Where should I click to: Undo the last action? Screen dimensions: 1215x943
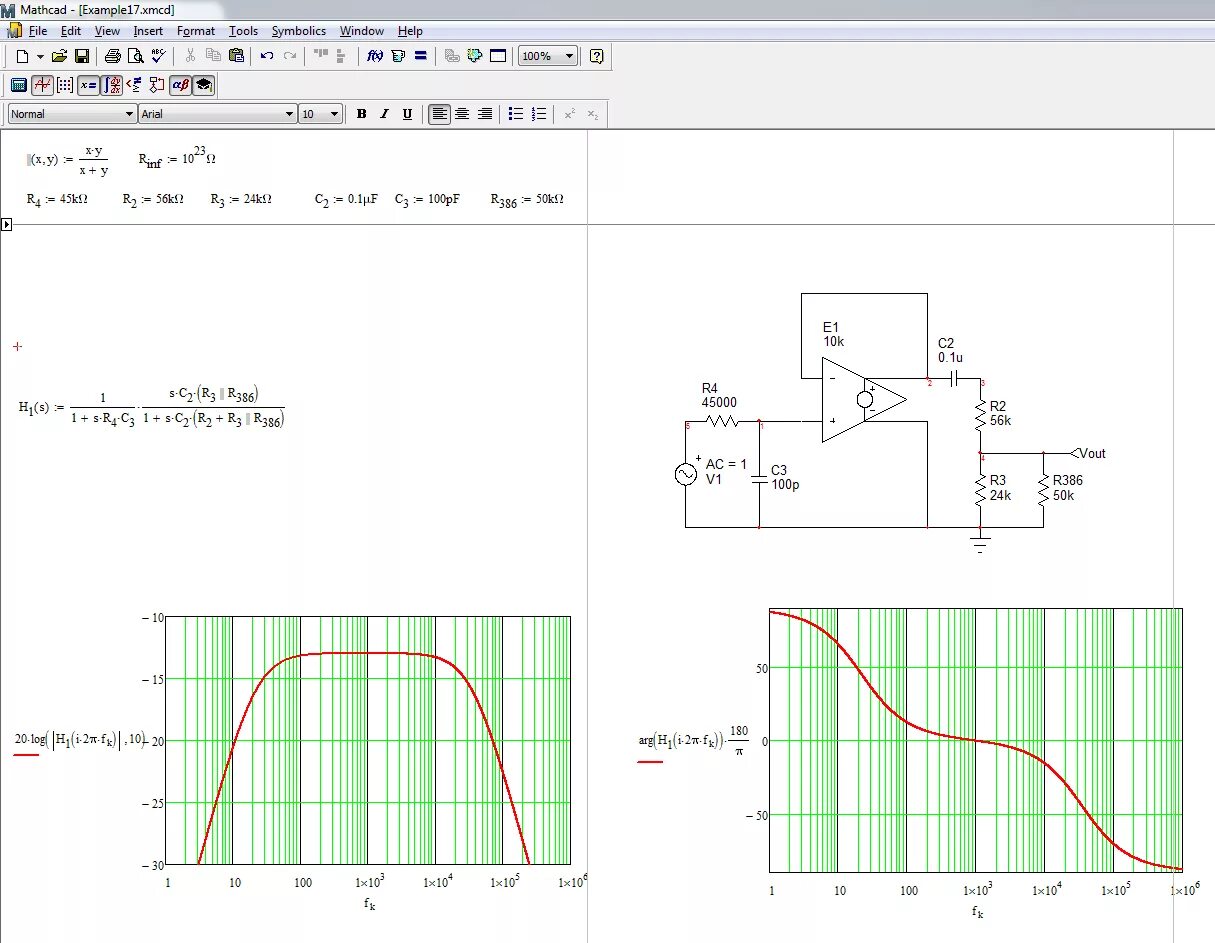coord(267,56)
